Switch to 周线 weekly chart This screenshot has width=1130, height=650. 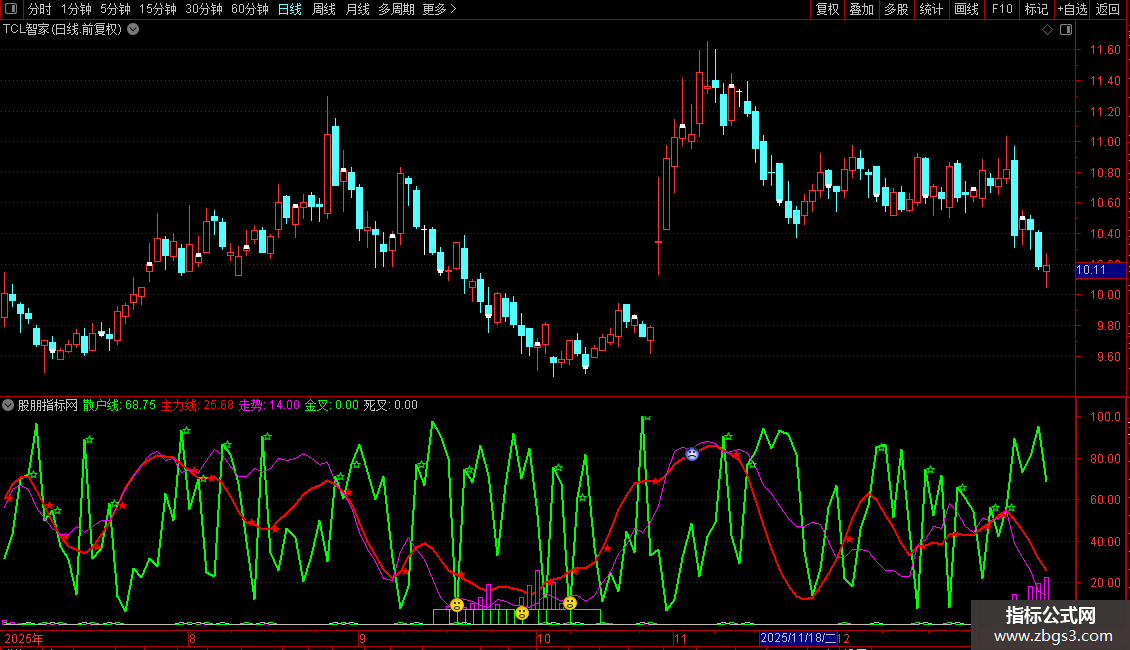click(x=324, y=9)
